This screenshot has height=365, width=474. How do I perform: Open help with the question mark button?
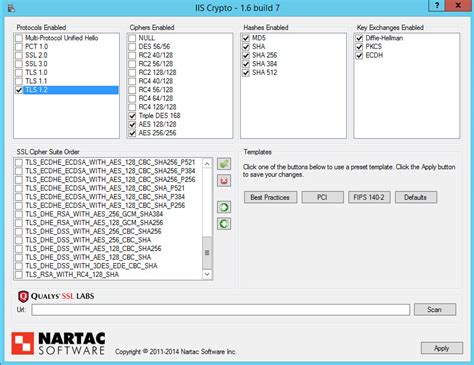click(437, 5)
